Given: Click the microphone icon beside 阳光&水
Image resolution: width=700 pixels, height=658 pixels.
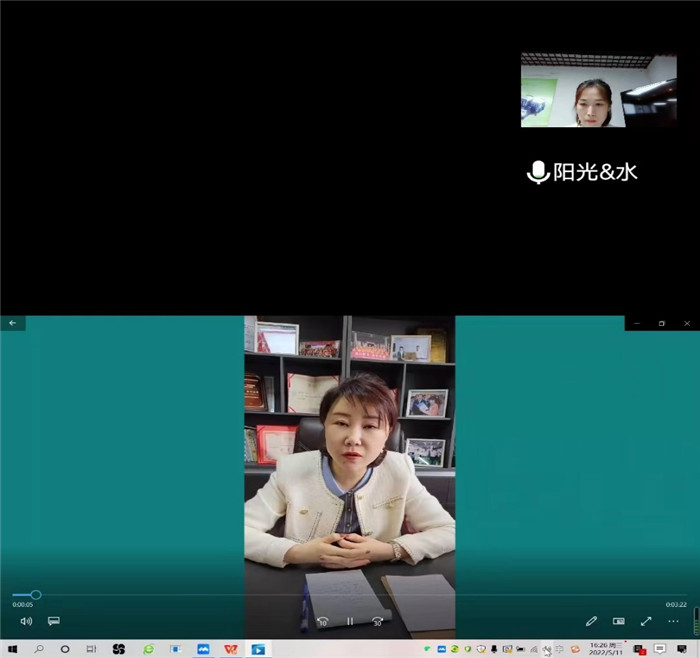Looking at the screenshot, I should pyautogui.click(x=538, y=172).
